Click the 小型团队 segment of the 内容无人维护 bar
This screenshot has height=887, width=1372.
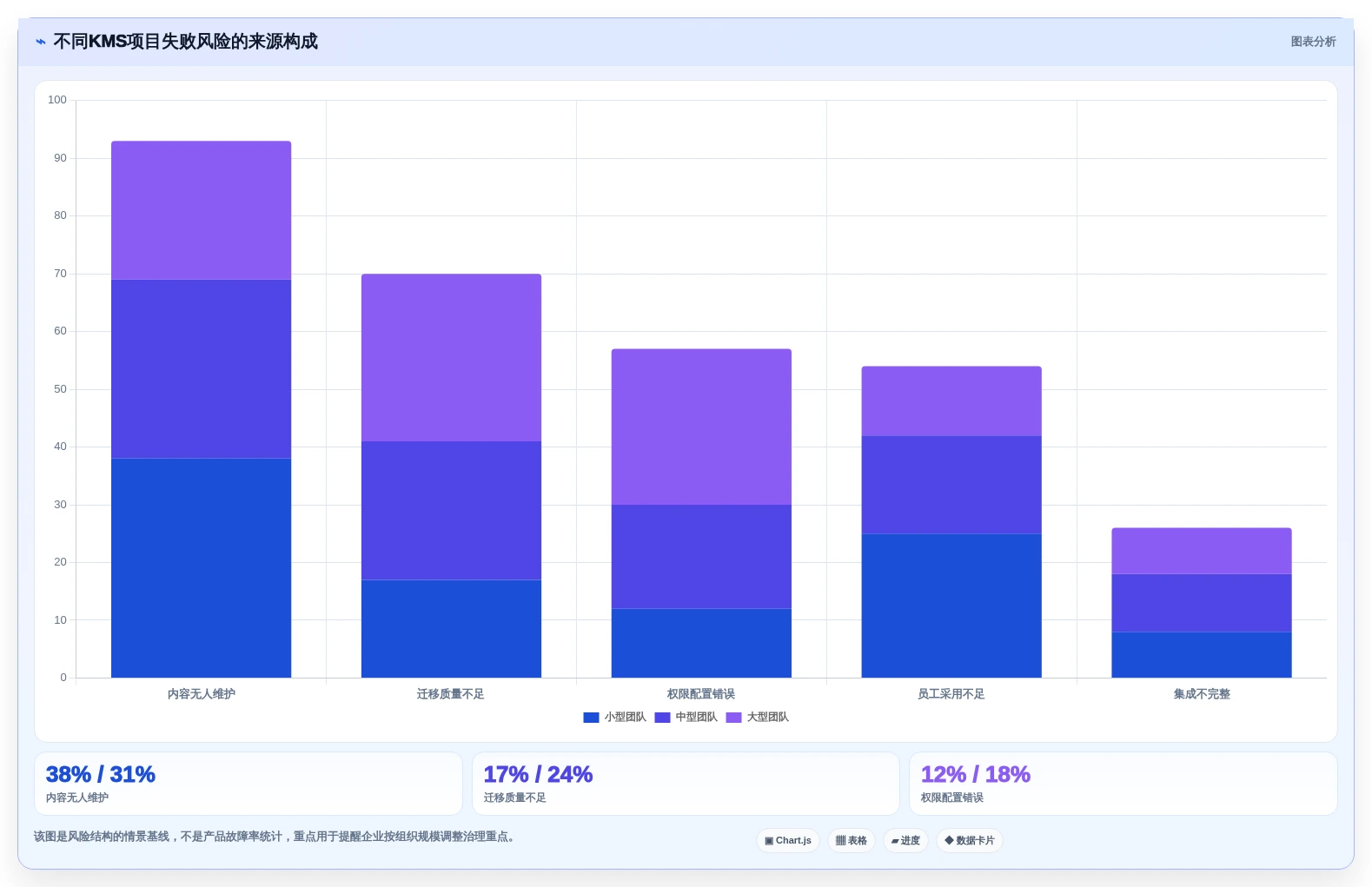pos(202,568)
